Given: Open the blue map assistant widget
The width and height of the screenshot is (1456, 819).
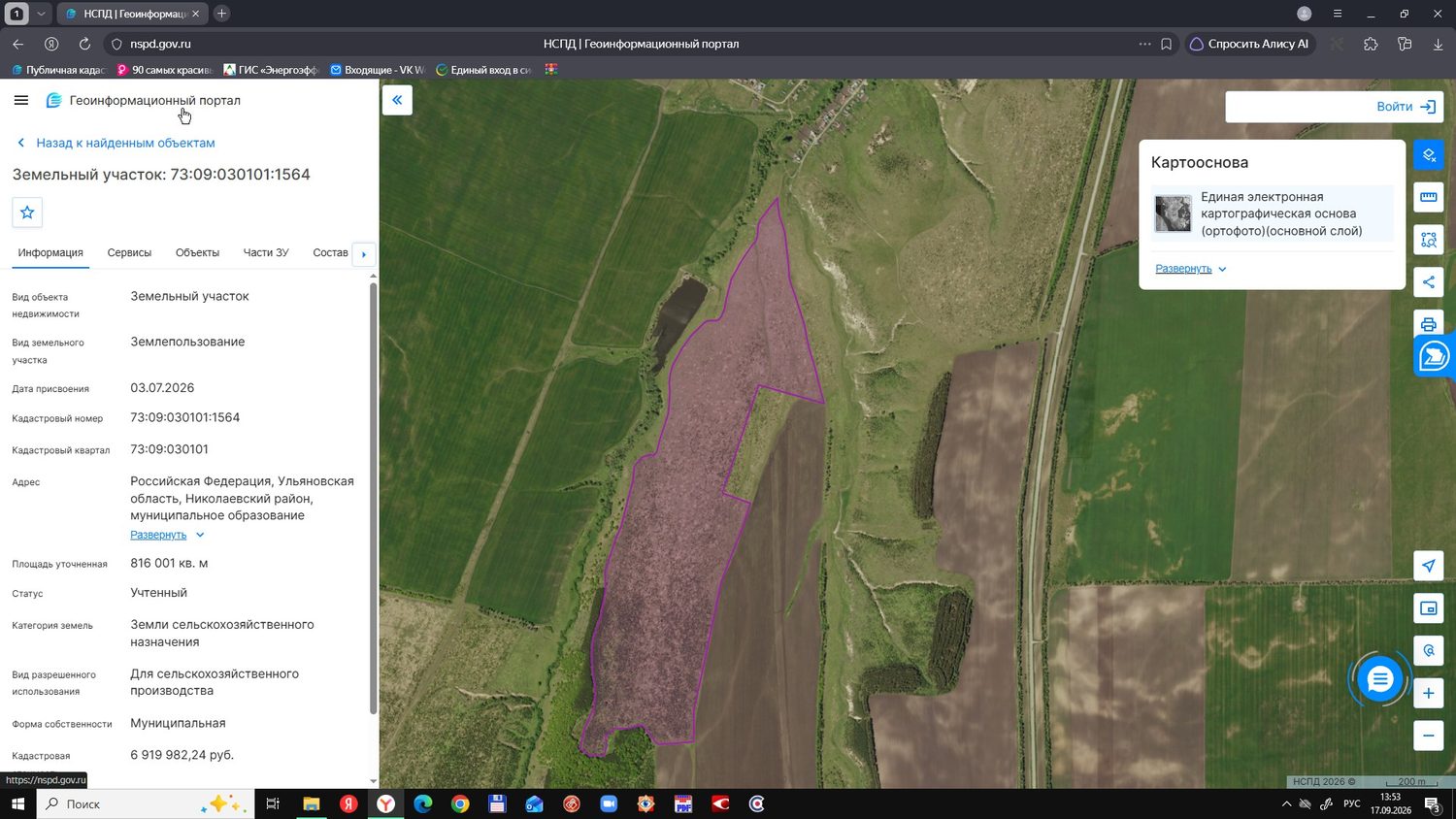Looking at the screenshot, I should [1434, 356].
